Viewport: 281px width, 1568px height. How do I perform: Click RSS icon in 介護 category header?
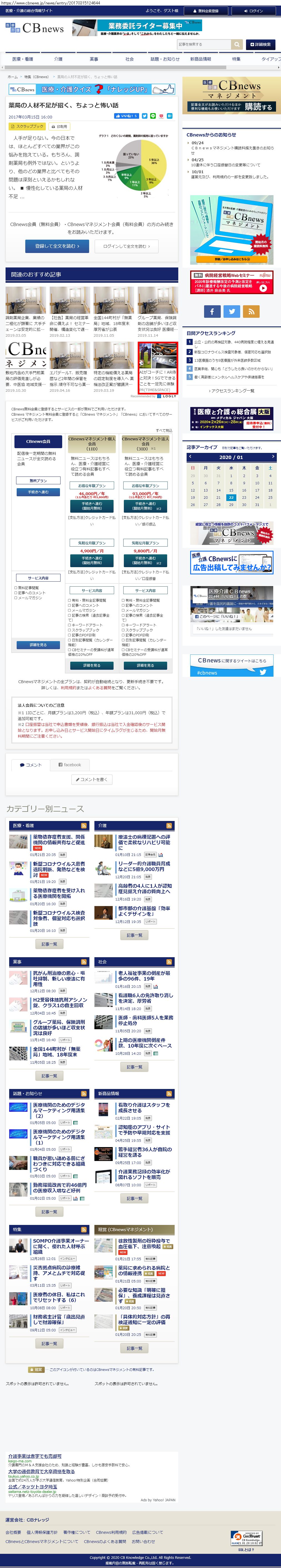click(x=169, y=825)
